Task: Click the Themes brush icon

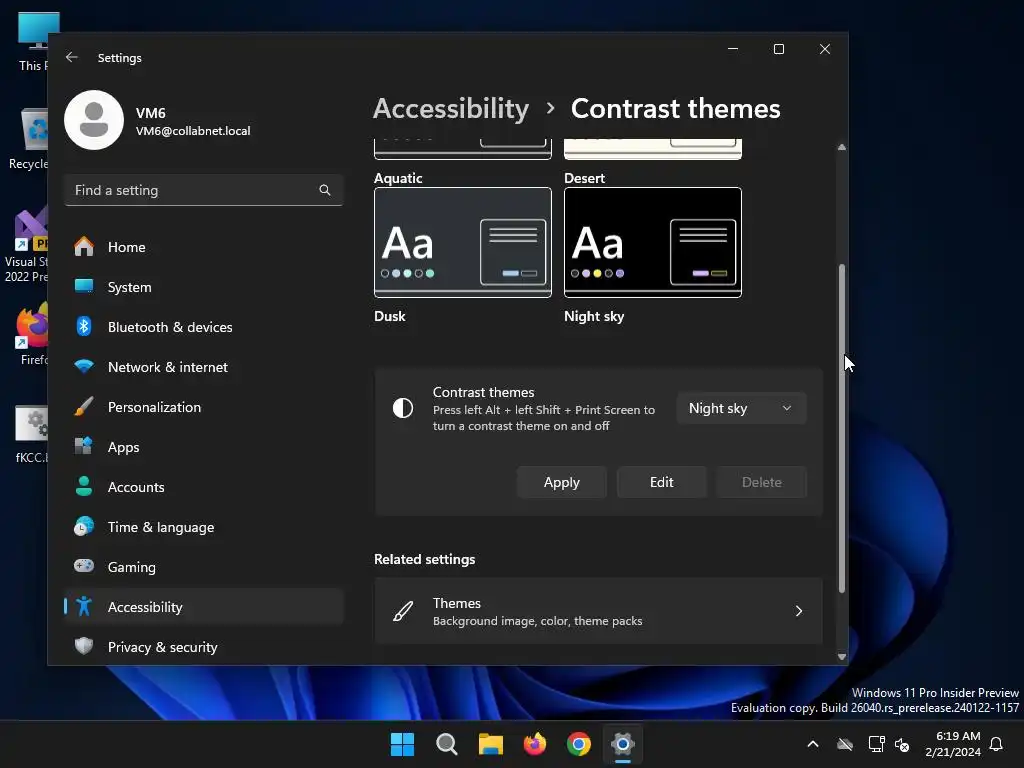Action: click(x=403, y=611)
